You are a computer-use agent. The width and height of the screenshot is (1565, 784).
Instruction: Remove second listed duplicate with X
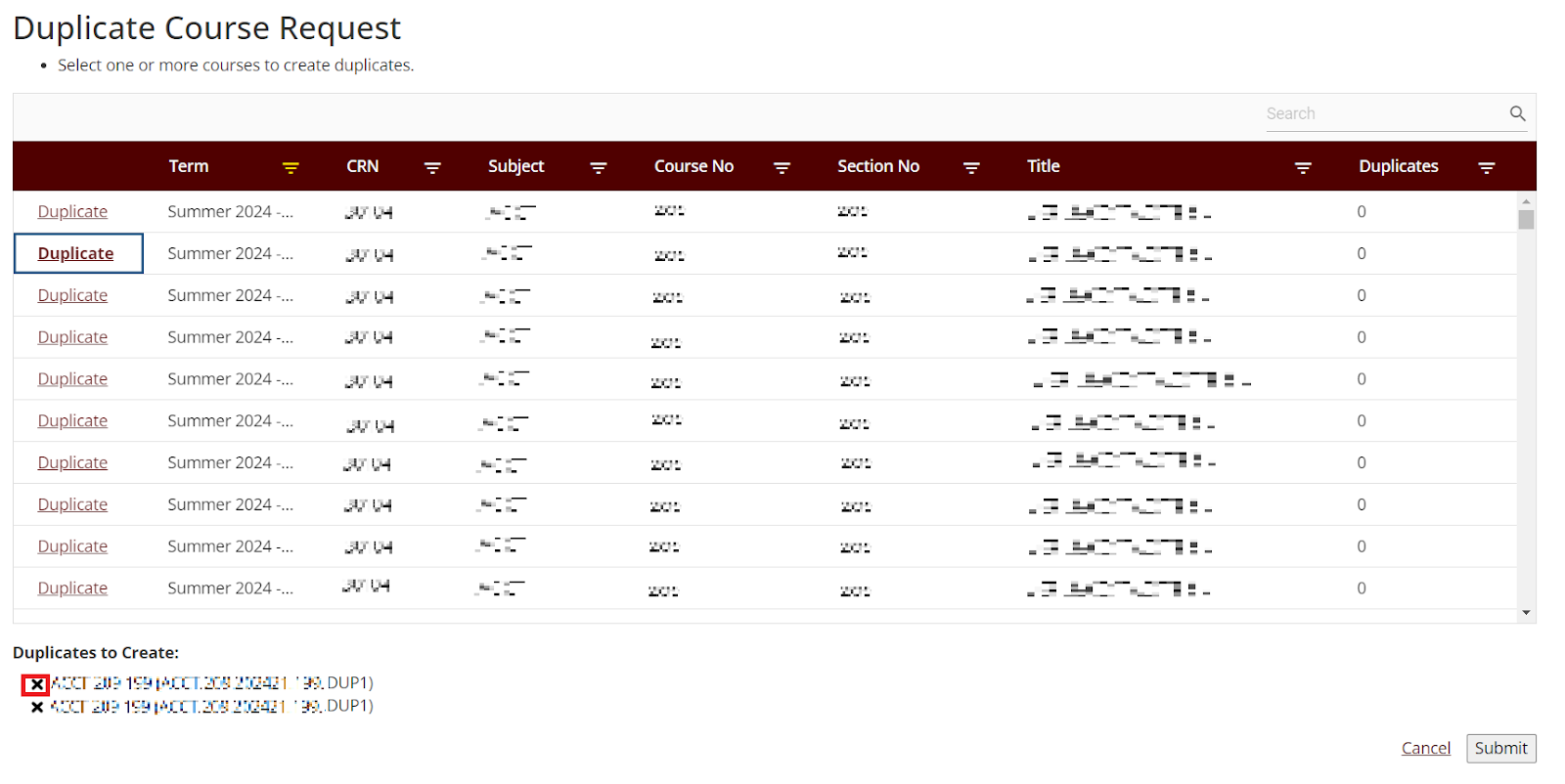37,707
